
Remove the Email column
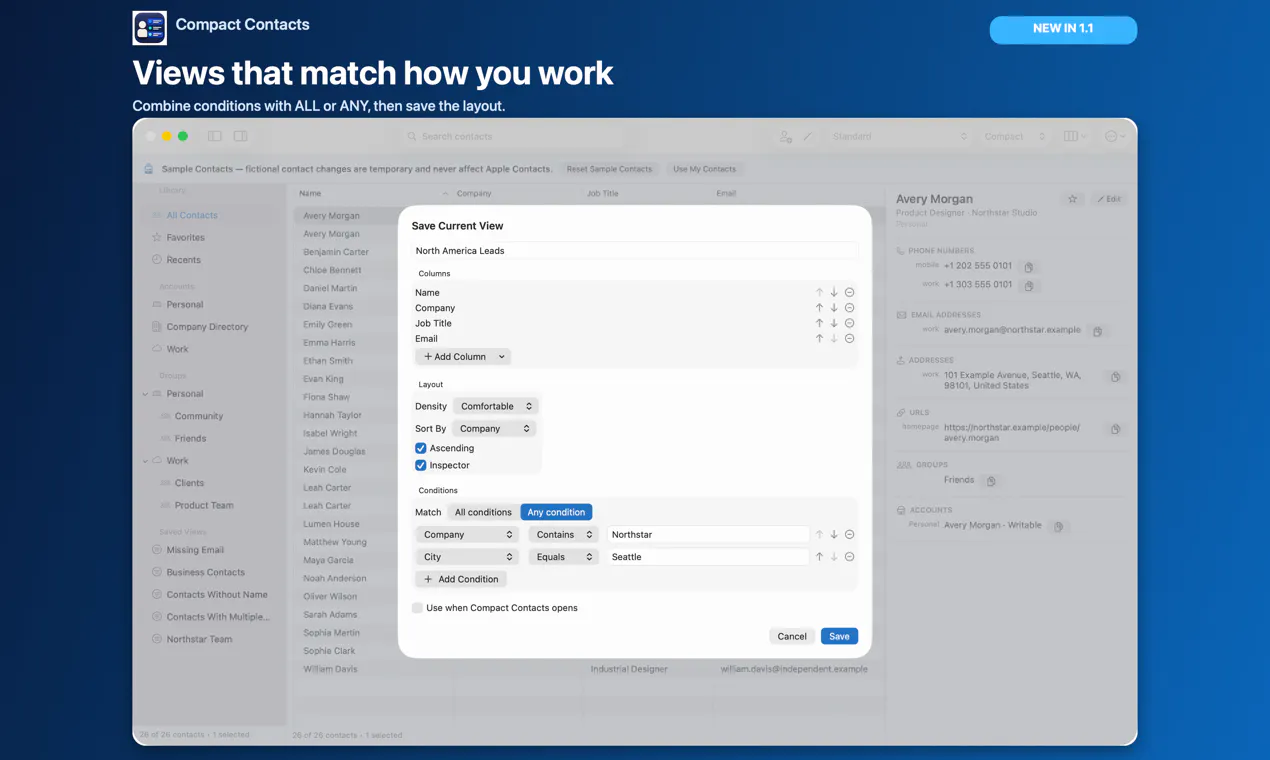click(x=849, y=339)
